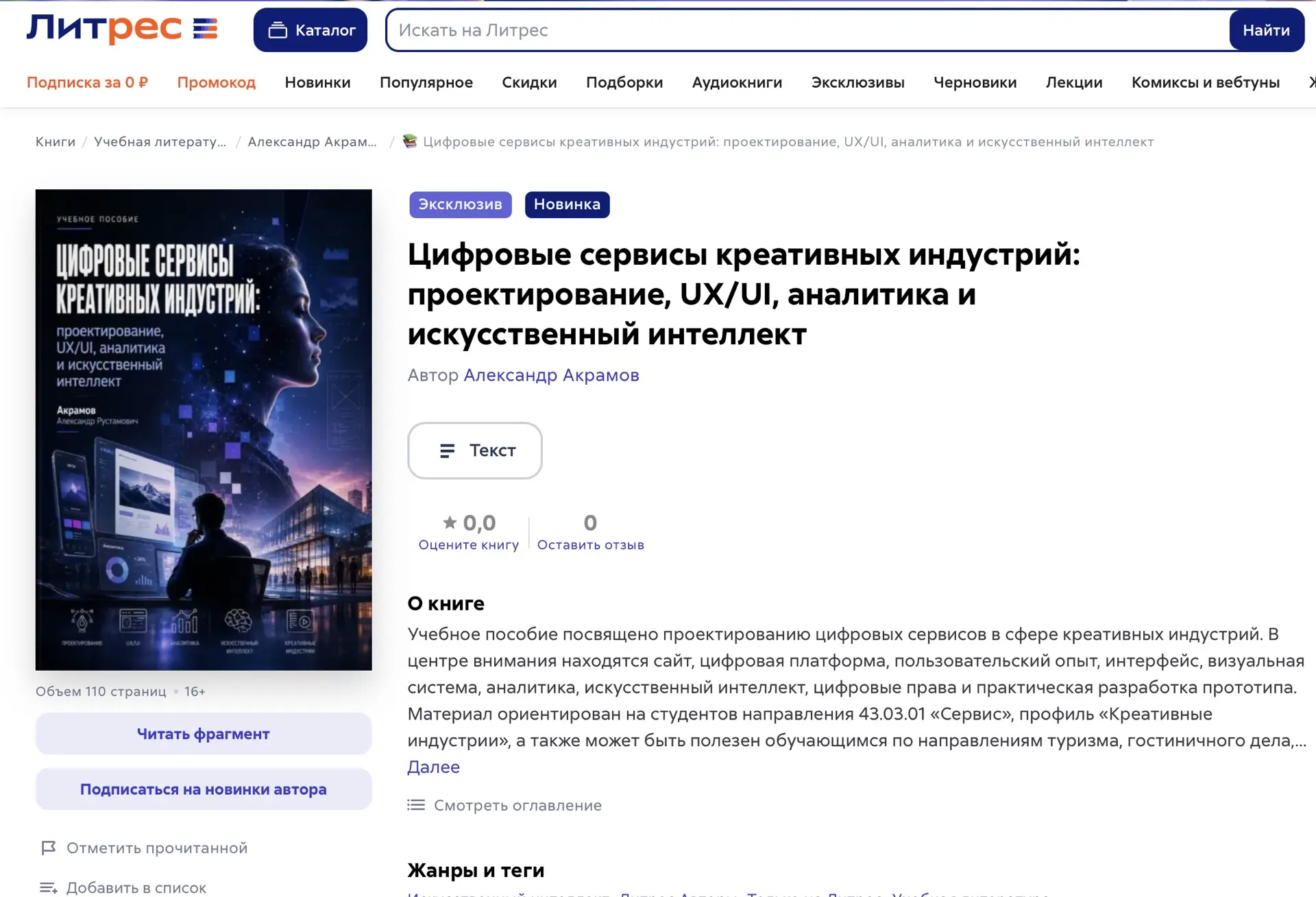Viewport: 1316px width, 897px height.
Task: Expand description with Далее link
Action: (x=433, y=767)
